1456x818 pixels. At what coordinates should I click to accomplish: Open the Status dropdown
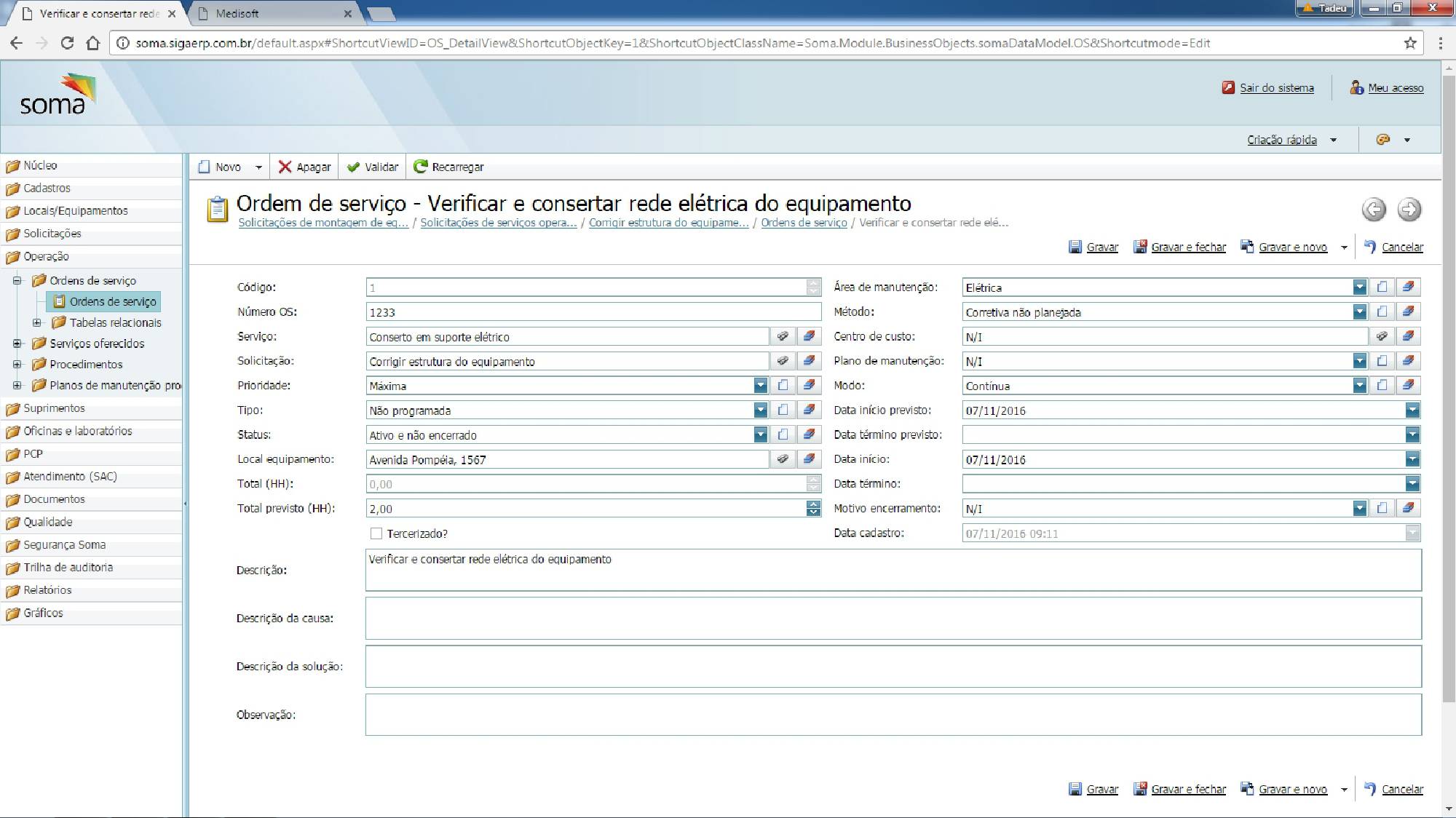pos(760,435)
